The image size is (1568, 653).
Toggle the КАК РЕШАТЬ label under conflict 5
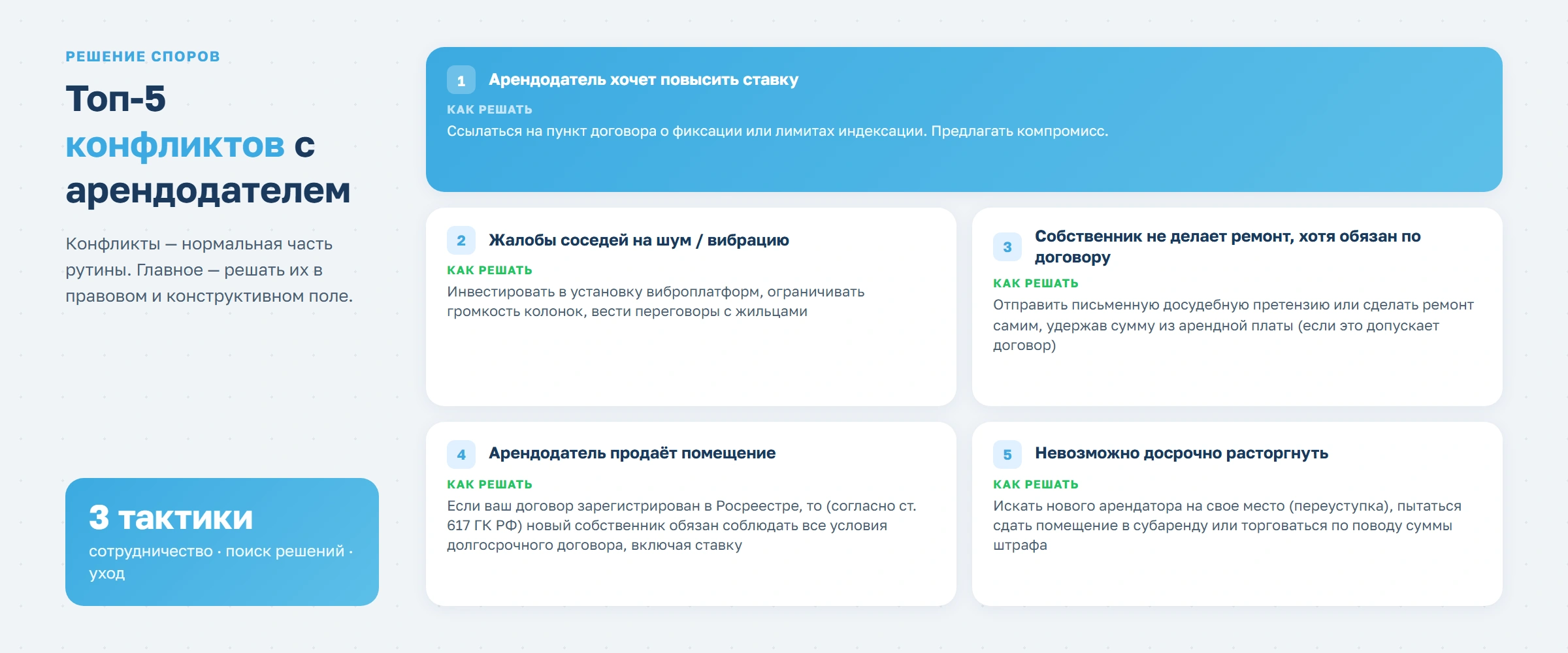[1035, 484]
